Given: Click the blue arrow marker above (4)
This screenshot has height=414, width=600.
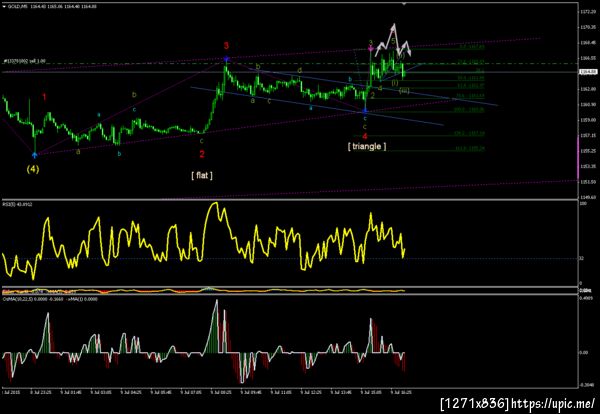Looking at the screenshot, I should click(x=35, y=155).
